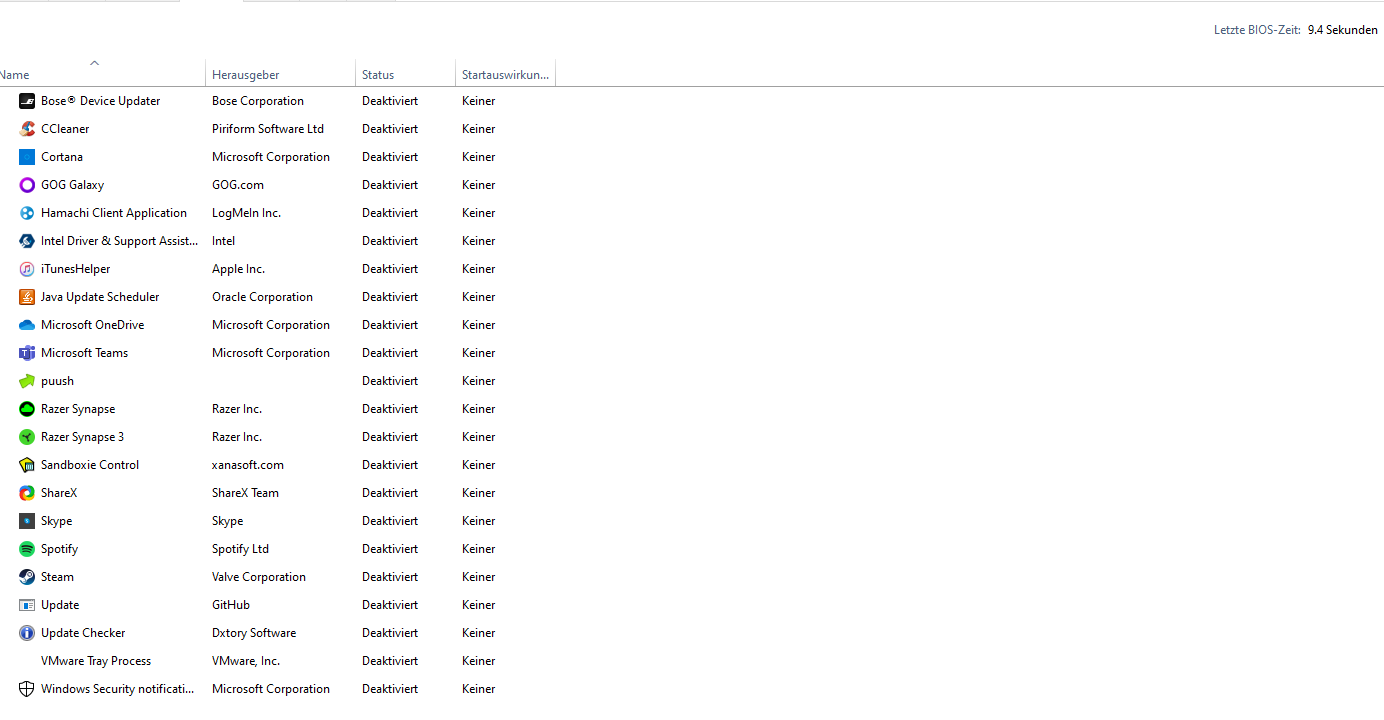Select the Sandboxie Control icon
The width and height of the screenshot is (1384, 720).
click(27, 465)
